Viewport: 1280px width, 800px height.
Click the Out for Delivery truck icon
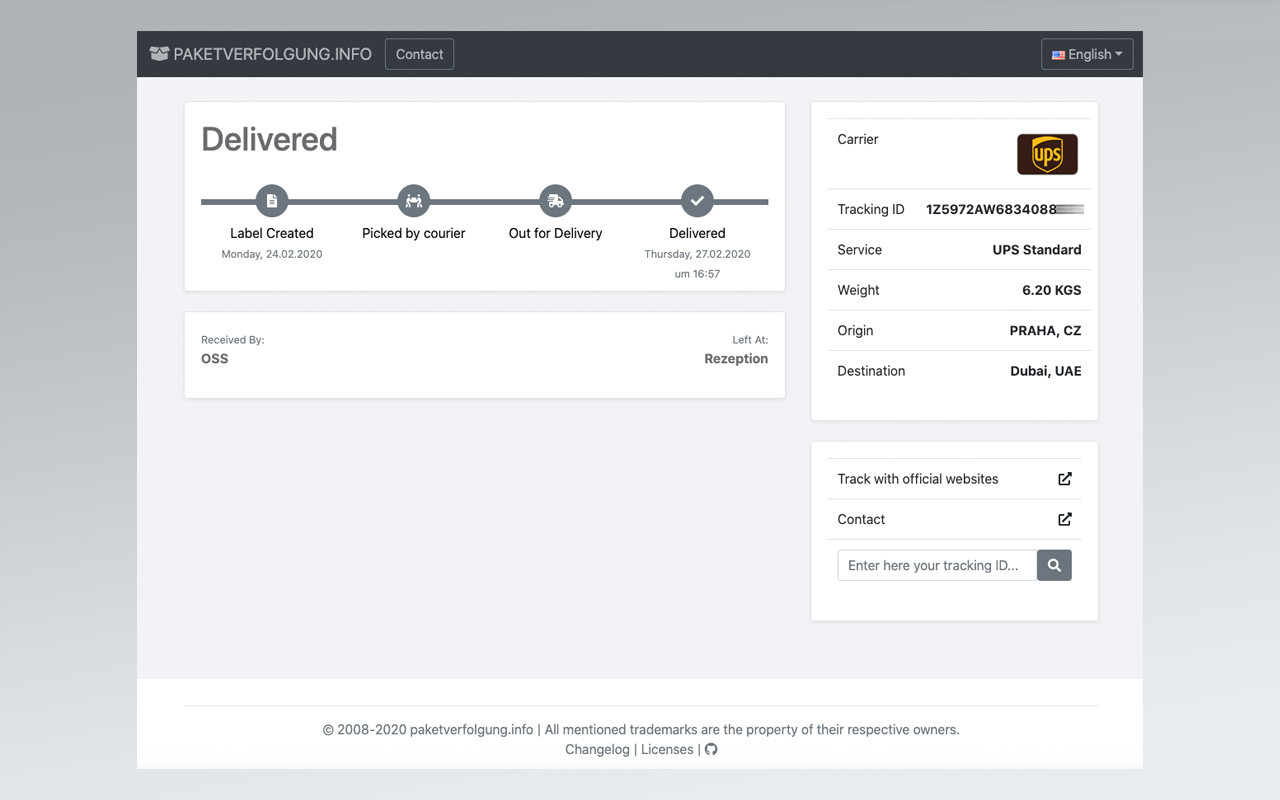tap(556, 201)
